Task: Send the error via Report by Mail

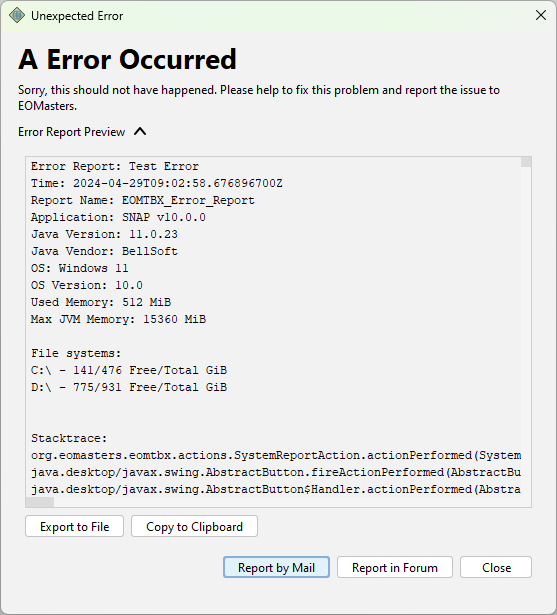Action: (x=276, y=567)
